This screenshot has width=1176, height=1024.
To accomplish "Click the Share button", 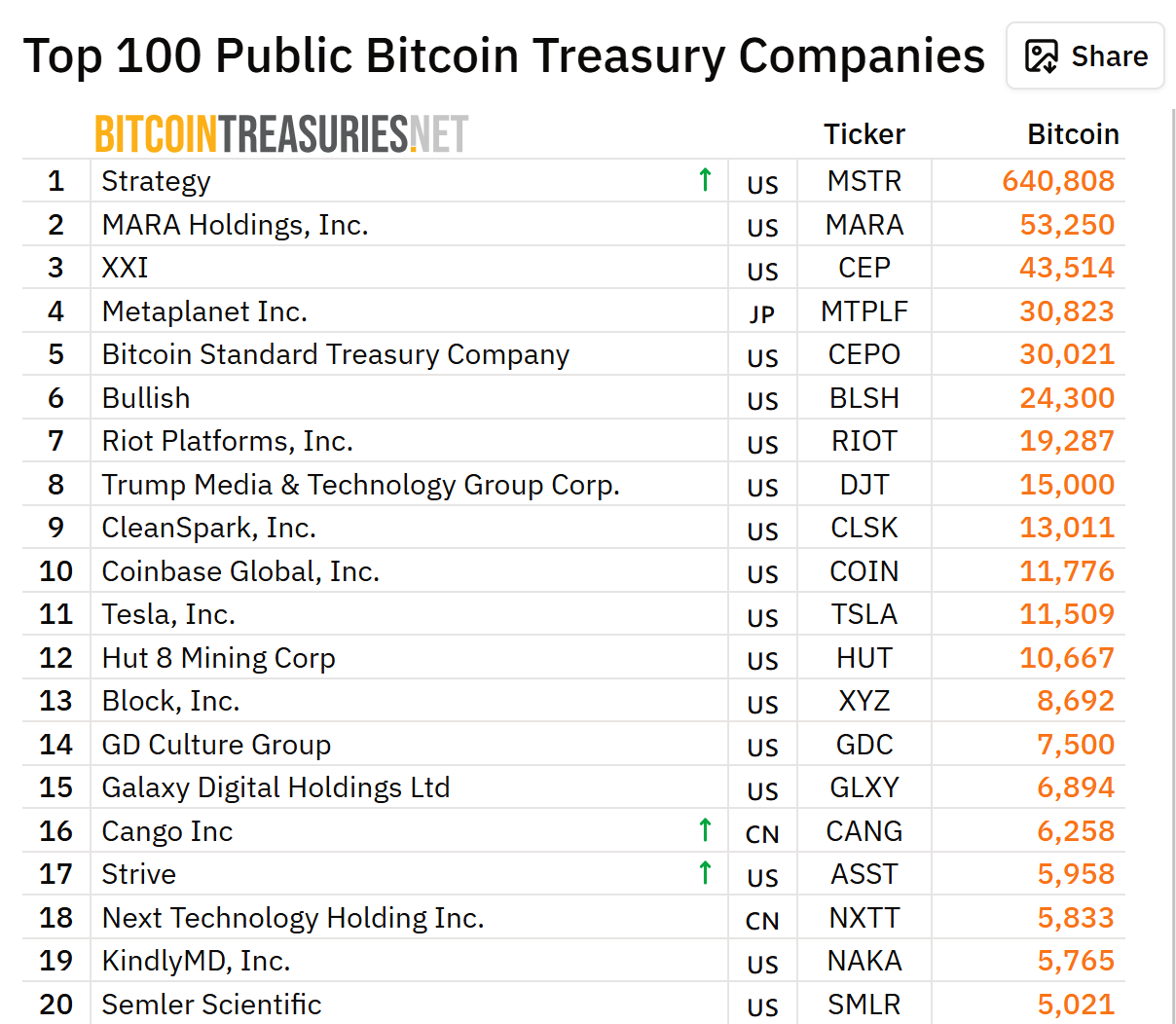I will pyautogui.click(x=1084, y=55).
